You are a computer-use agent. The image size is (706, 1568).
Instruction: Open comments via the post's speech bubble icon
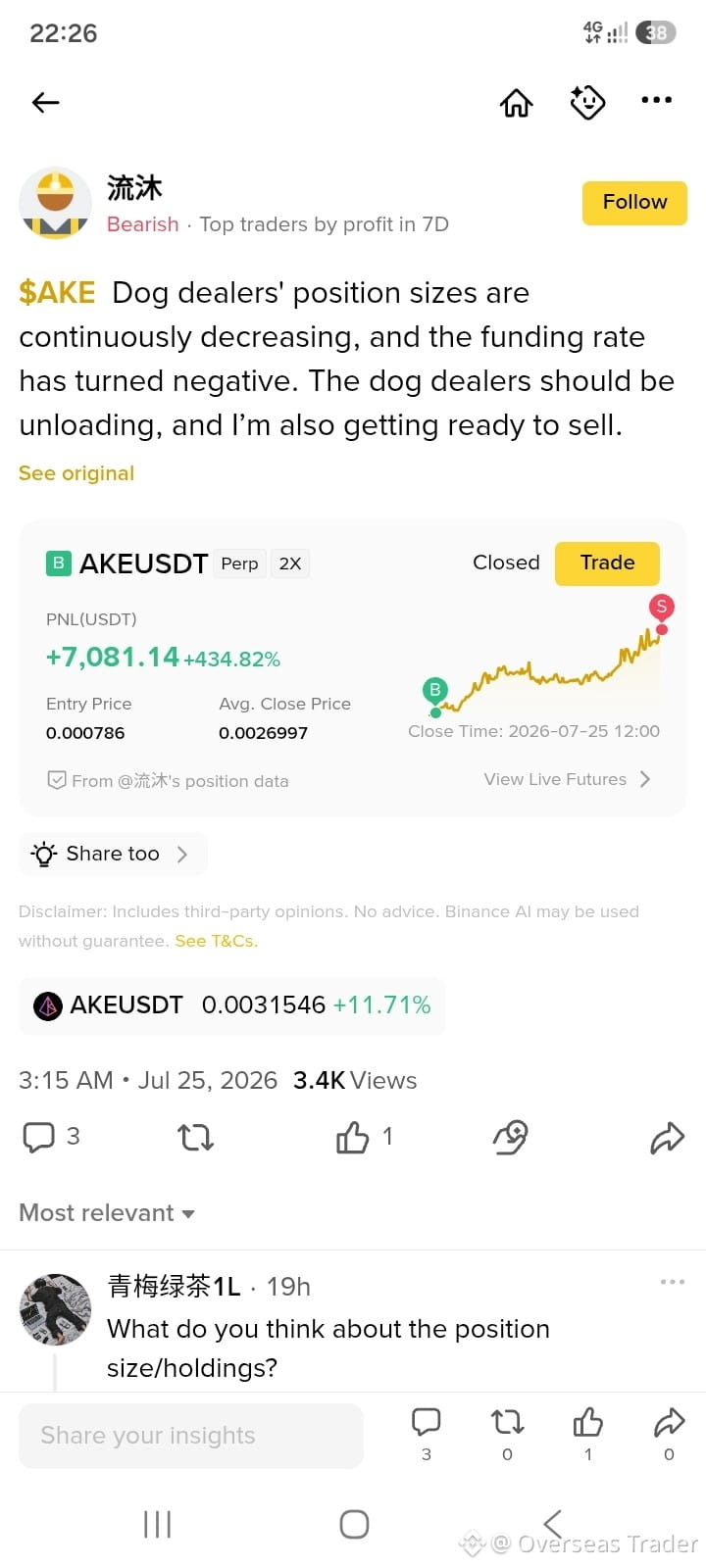[39, 1137]
